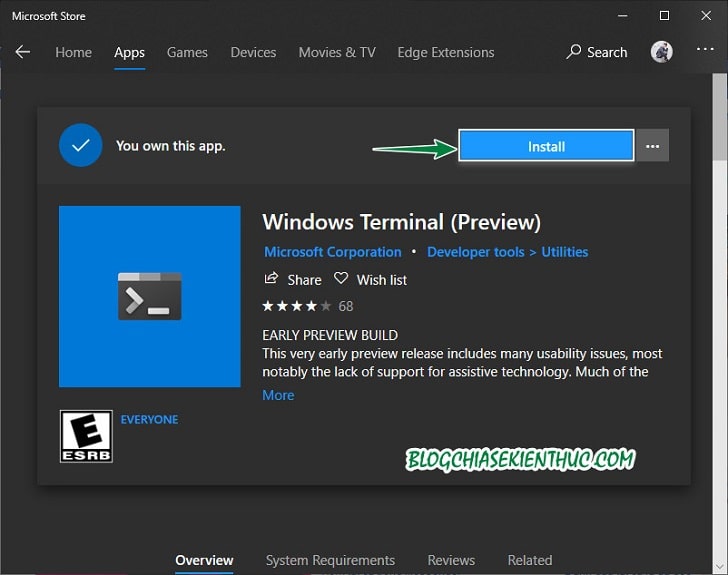Click the ESRB Everyone rating badge
Image resolution: width=728 pixels, height=575 pixels.
coord(86,436)
